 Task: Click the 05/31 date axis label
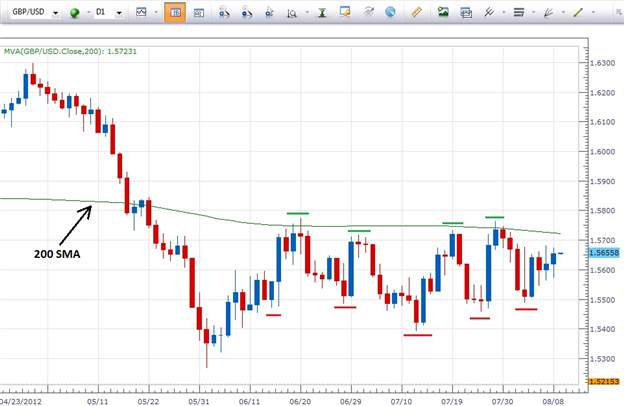(199, 401)
